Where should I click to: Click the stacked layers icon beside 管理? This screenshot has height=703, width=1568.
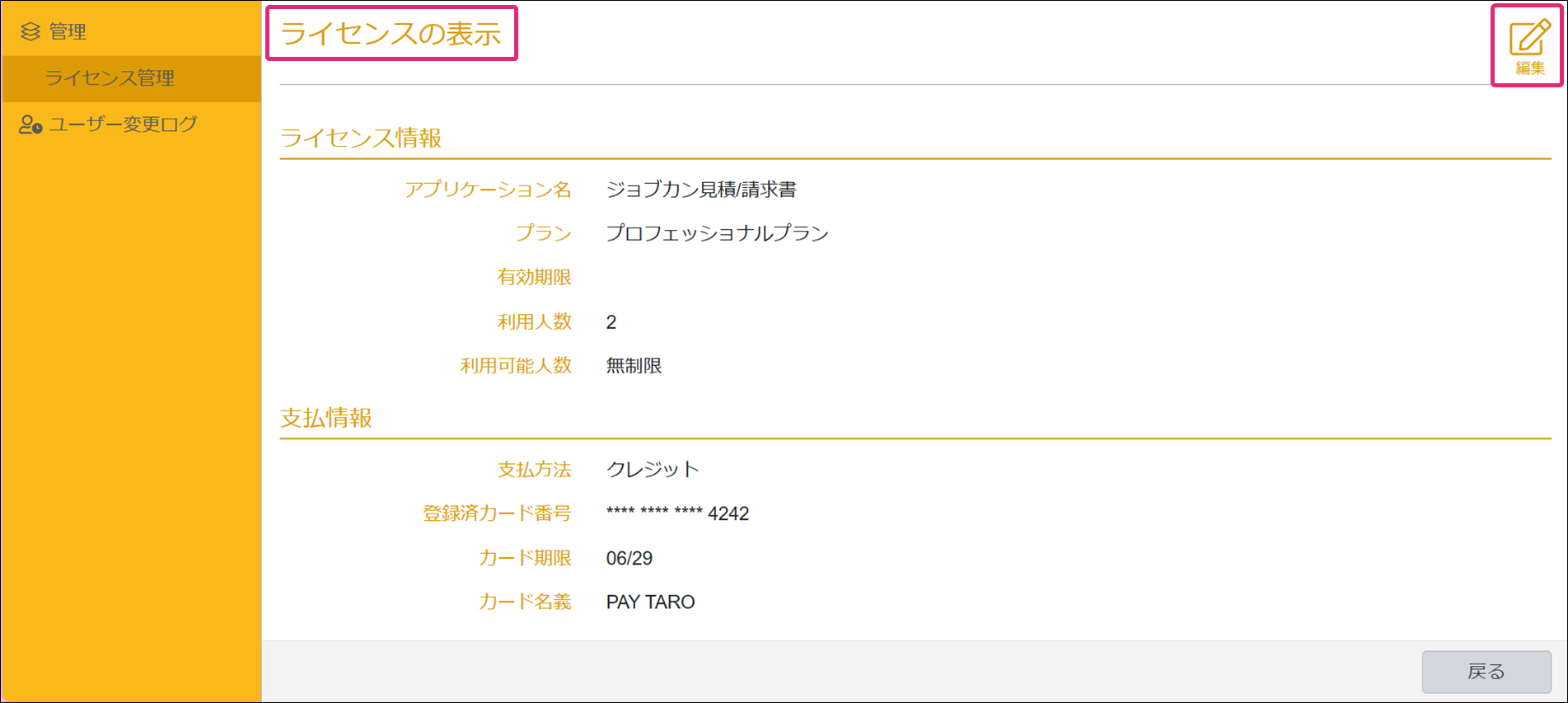(x=30, y=32)
